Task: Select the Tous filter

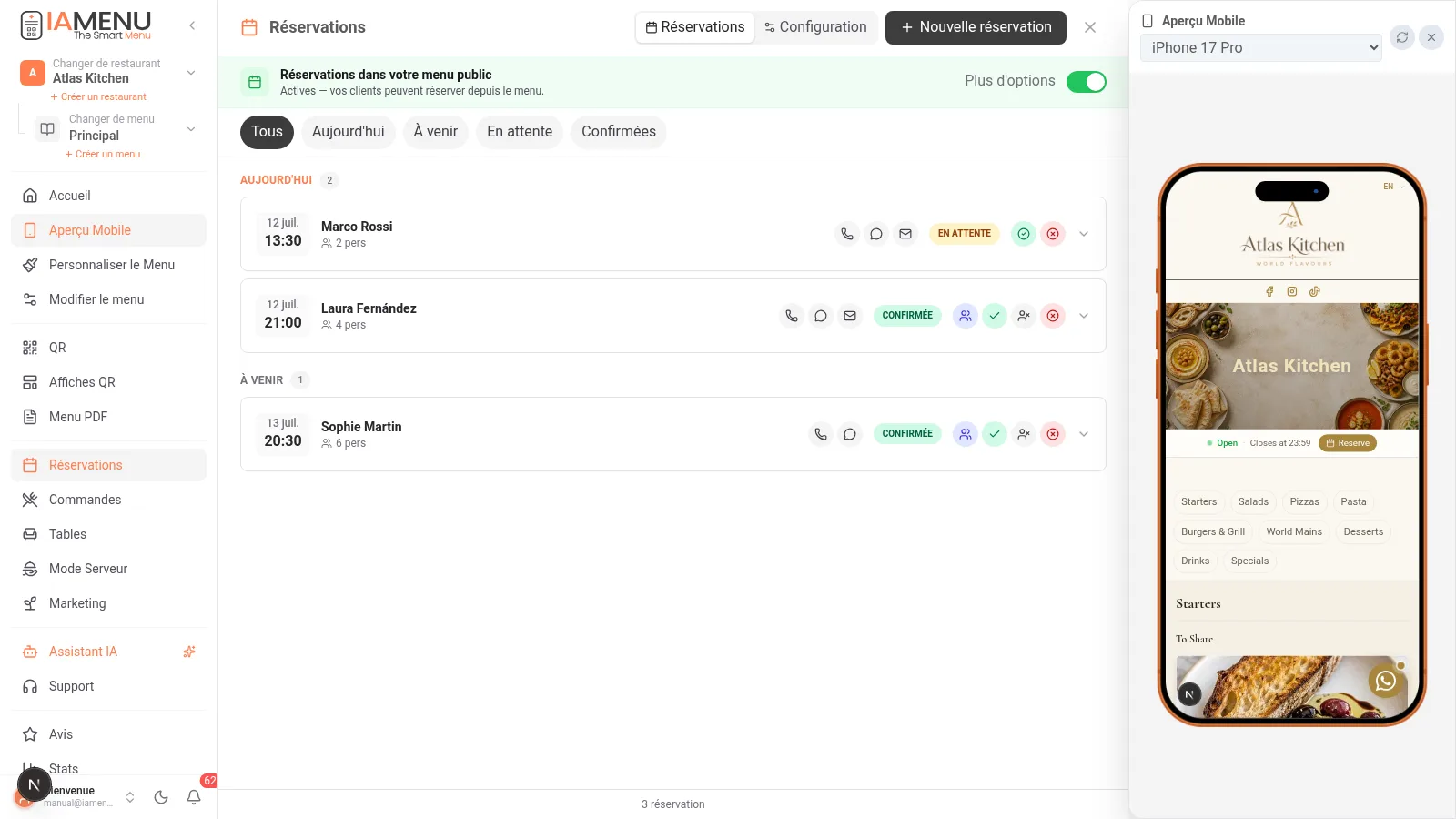Action: pos(267,132)
